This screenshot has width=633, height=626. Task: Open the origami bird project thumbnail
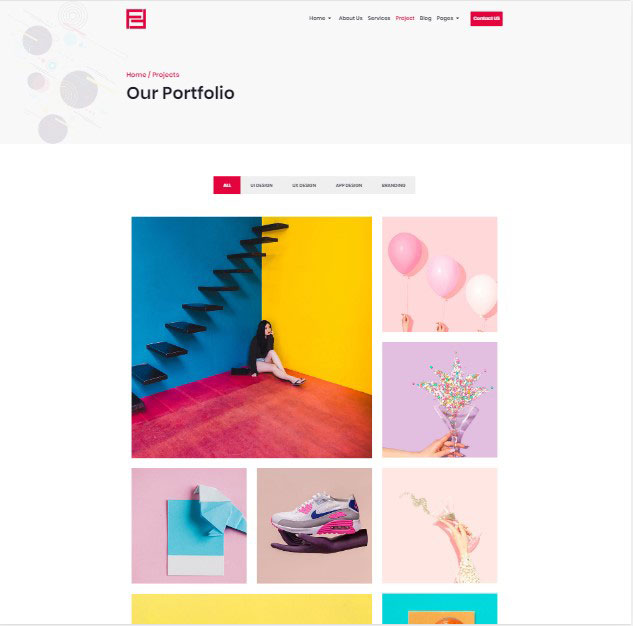(189, 526)
